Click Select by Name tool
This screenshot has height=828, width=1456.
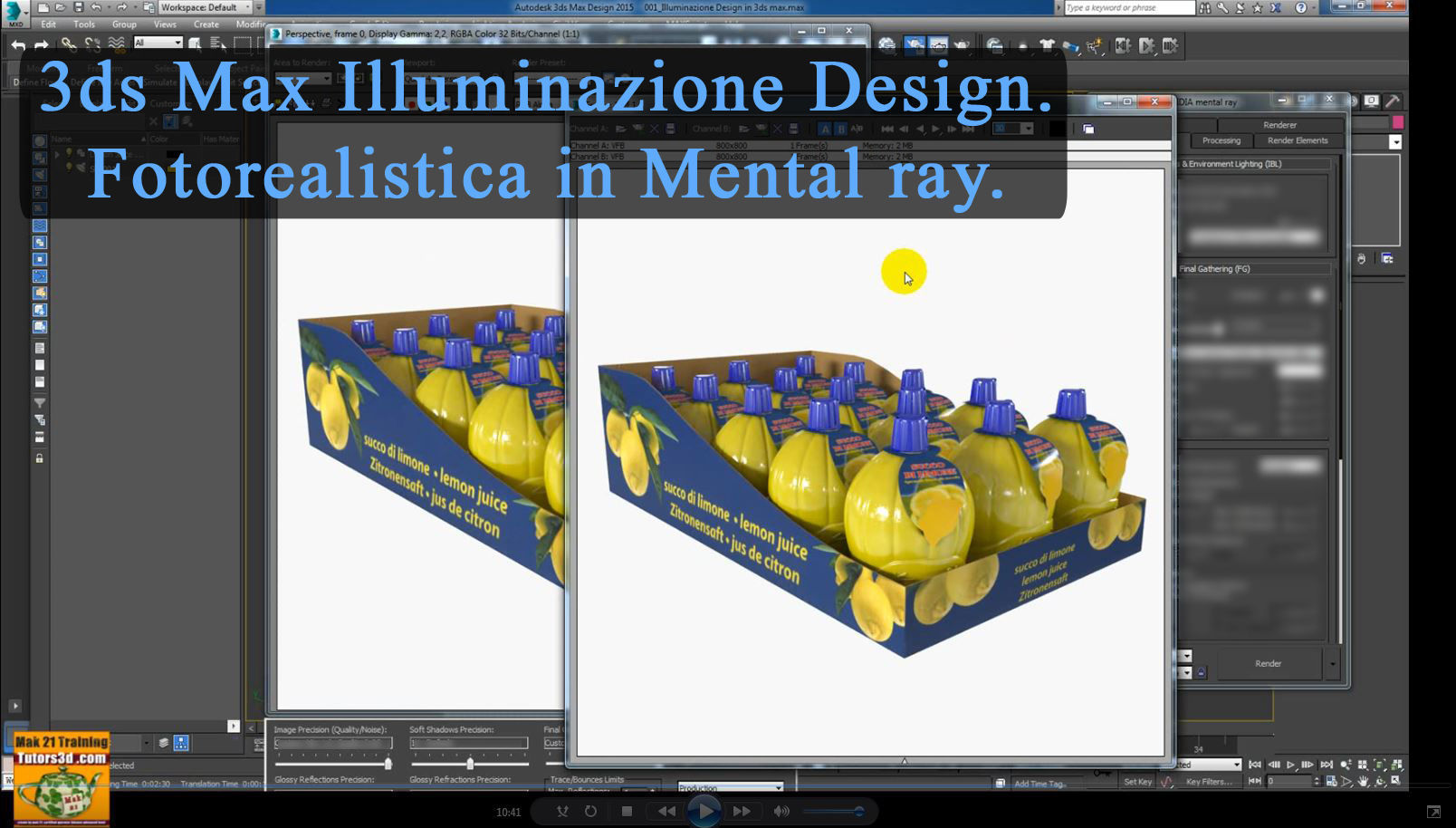pyautogui.click(x=218, y=44)
